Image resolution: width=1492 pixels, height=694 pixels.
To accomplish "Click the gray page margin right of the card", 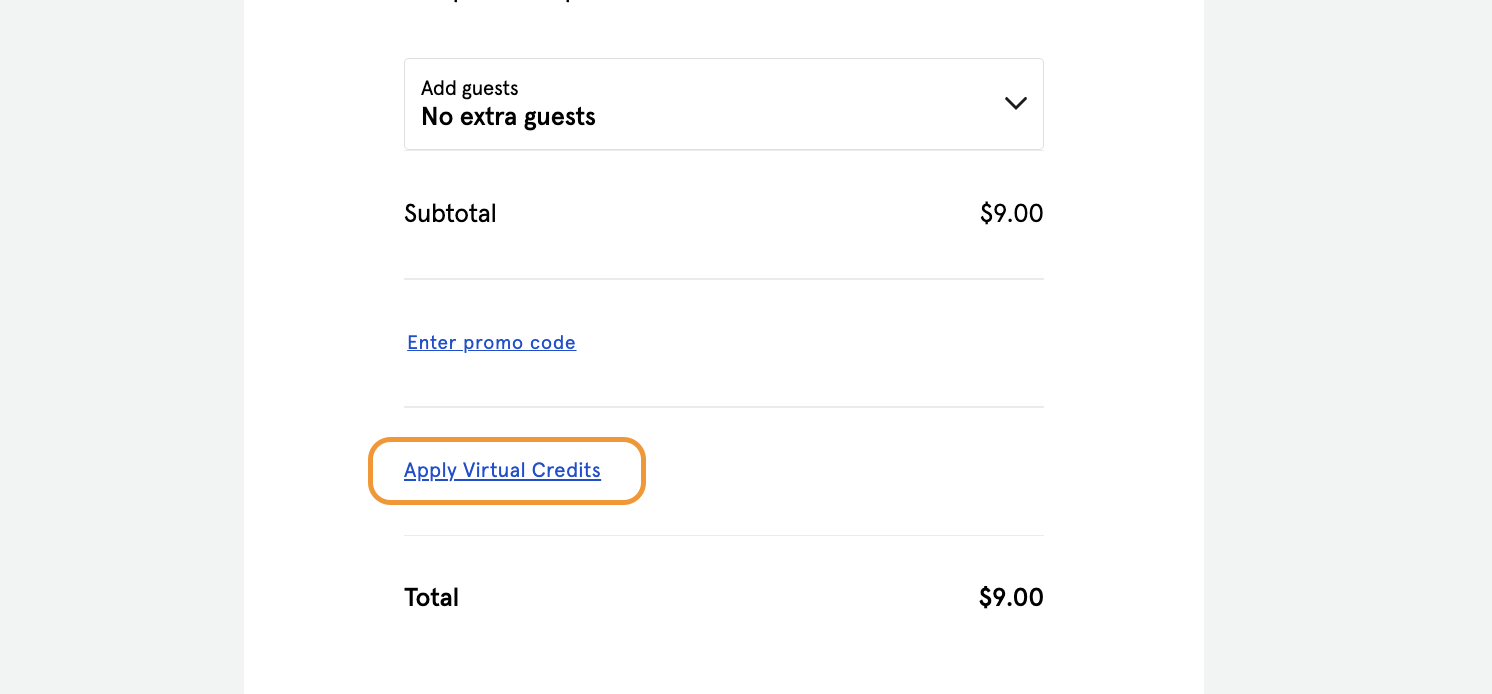I will pyautogui.click(x=1350, y=350).
